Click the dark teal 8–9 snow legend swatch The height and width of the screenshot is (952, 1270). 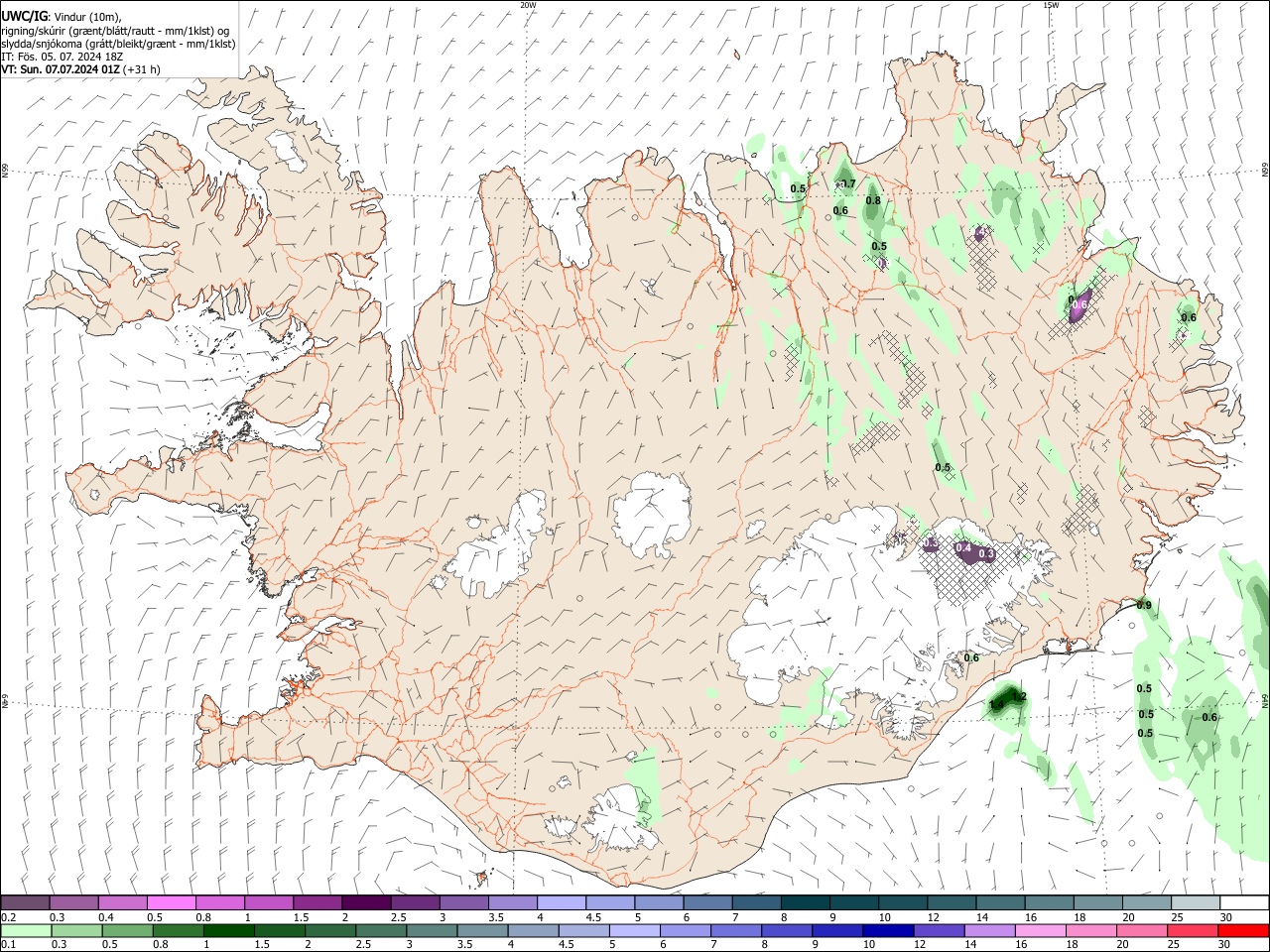[804, 902]
